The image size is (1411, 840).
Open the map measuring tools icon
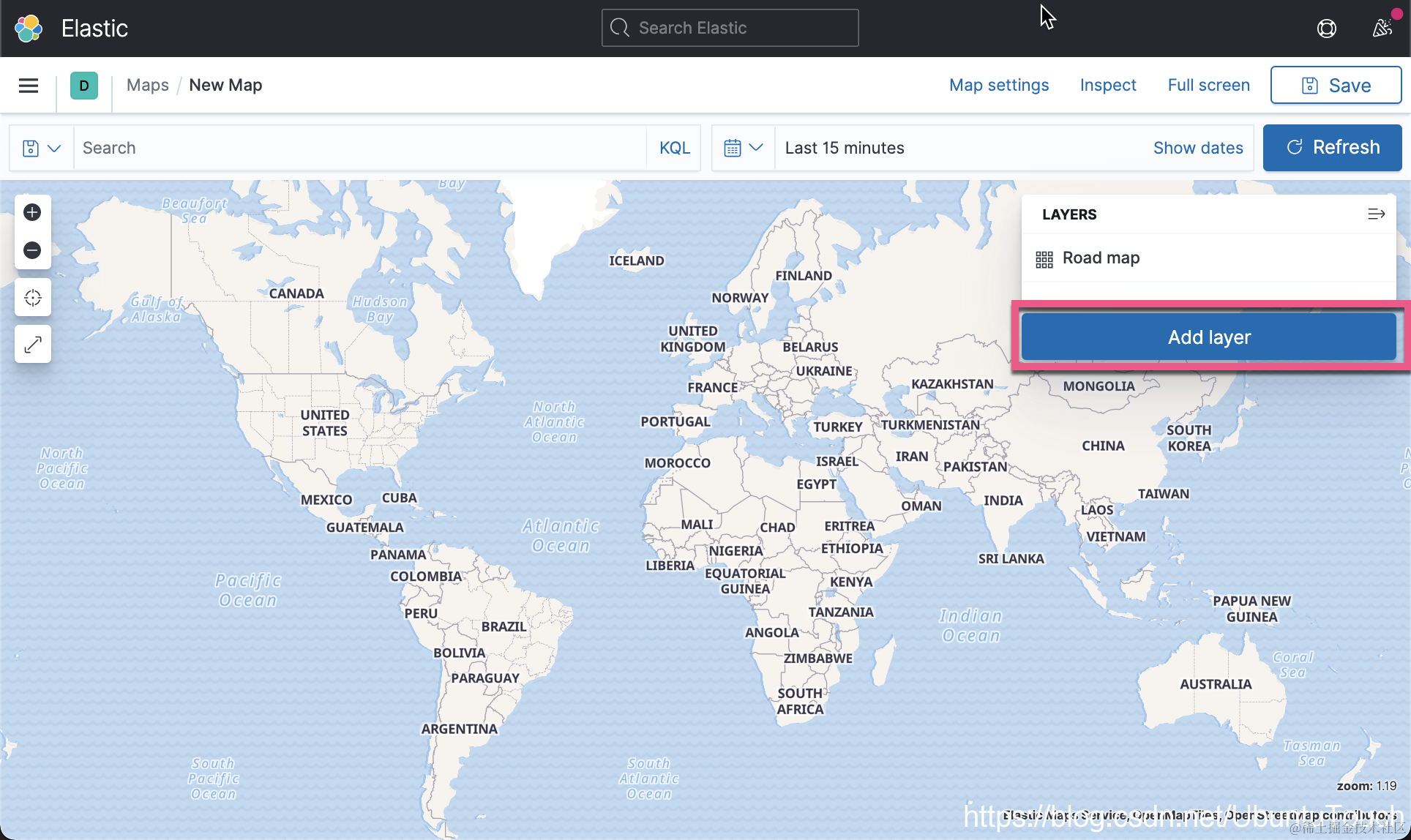[32, 344]
